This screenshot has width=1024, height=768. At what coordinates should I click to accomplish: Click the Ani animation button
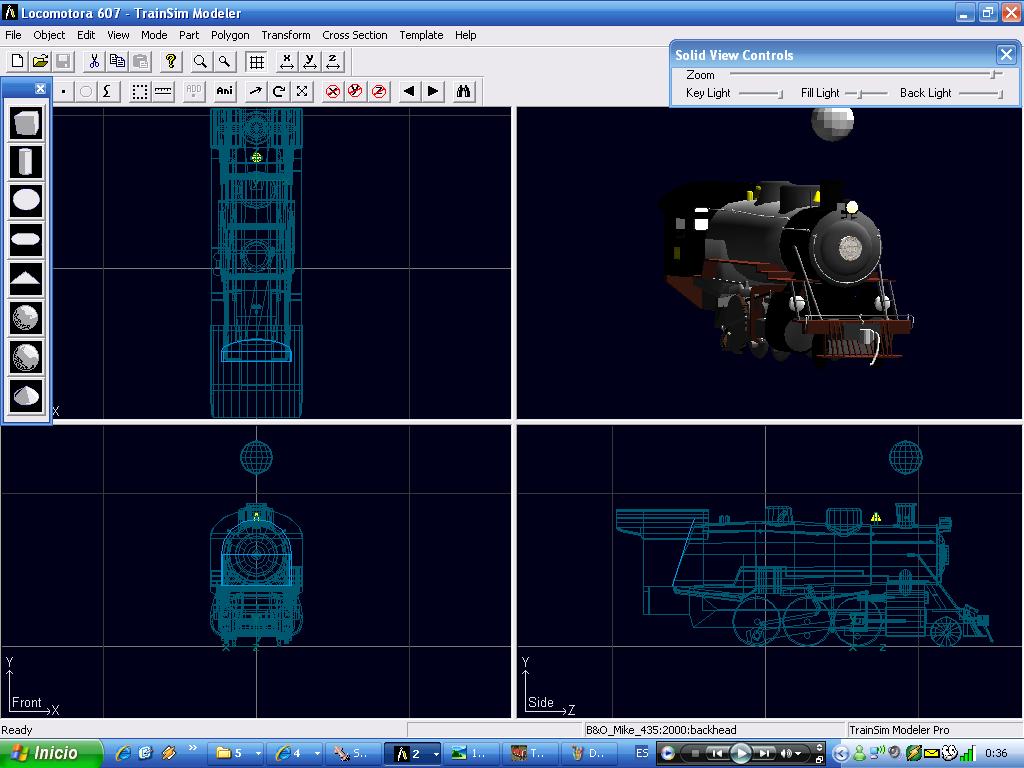tap(225, 91)
